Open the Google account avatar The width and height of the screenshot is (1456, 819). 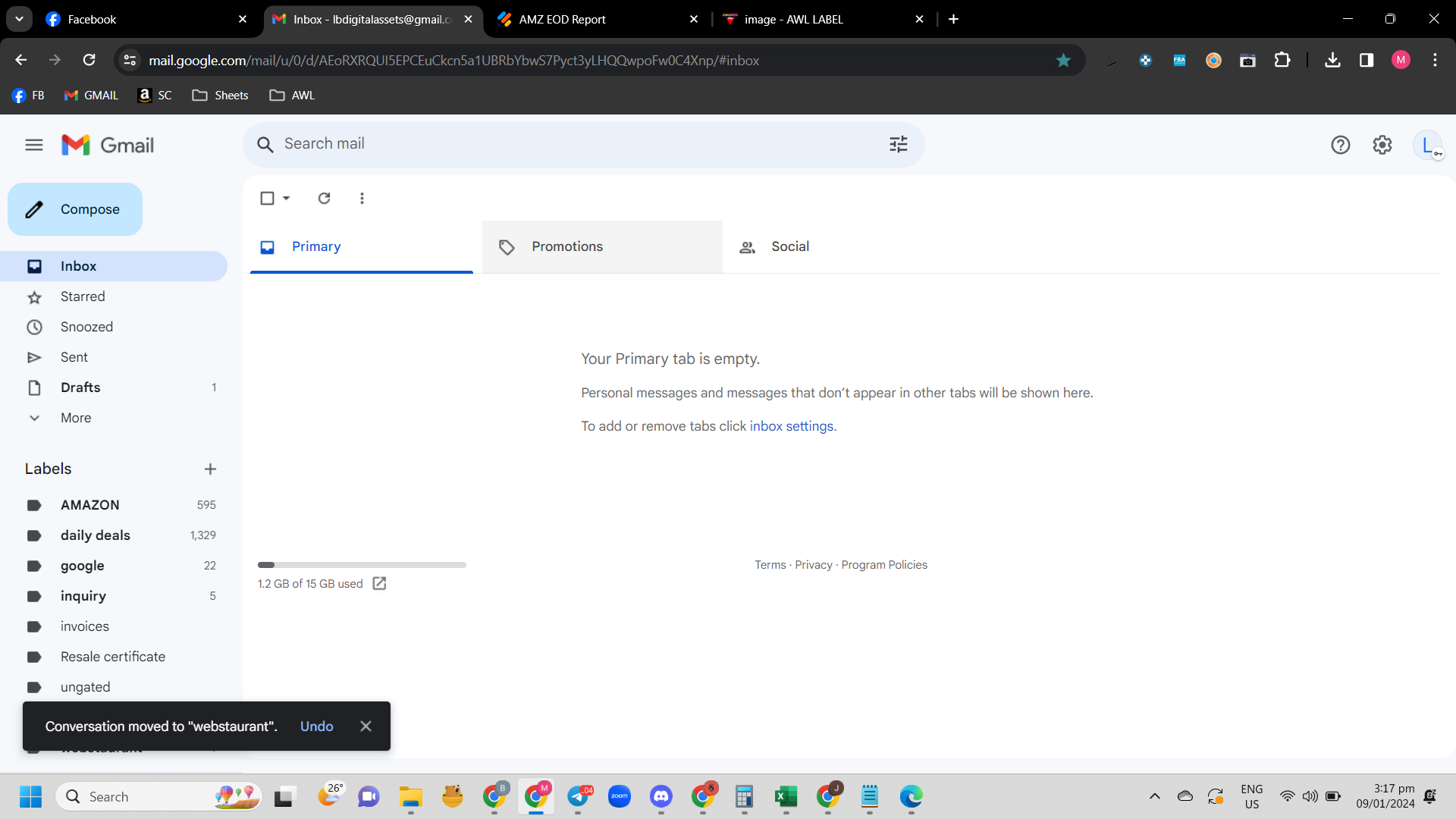[x=1428, y=145]
